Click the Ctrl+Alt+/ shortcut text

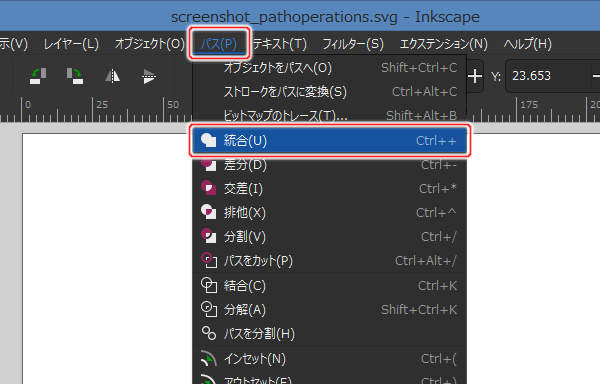coord(426,261)
